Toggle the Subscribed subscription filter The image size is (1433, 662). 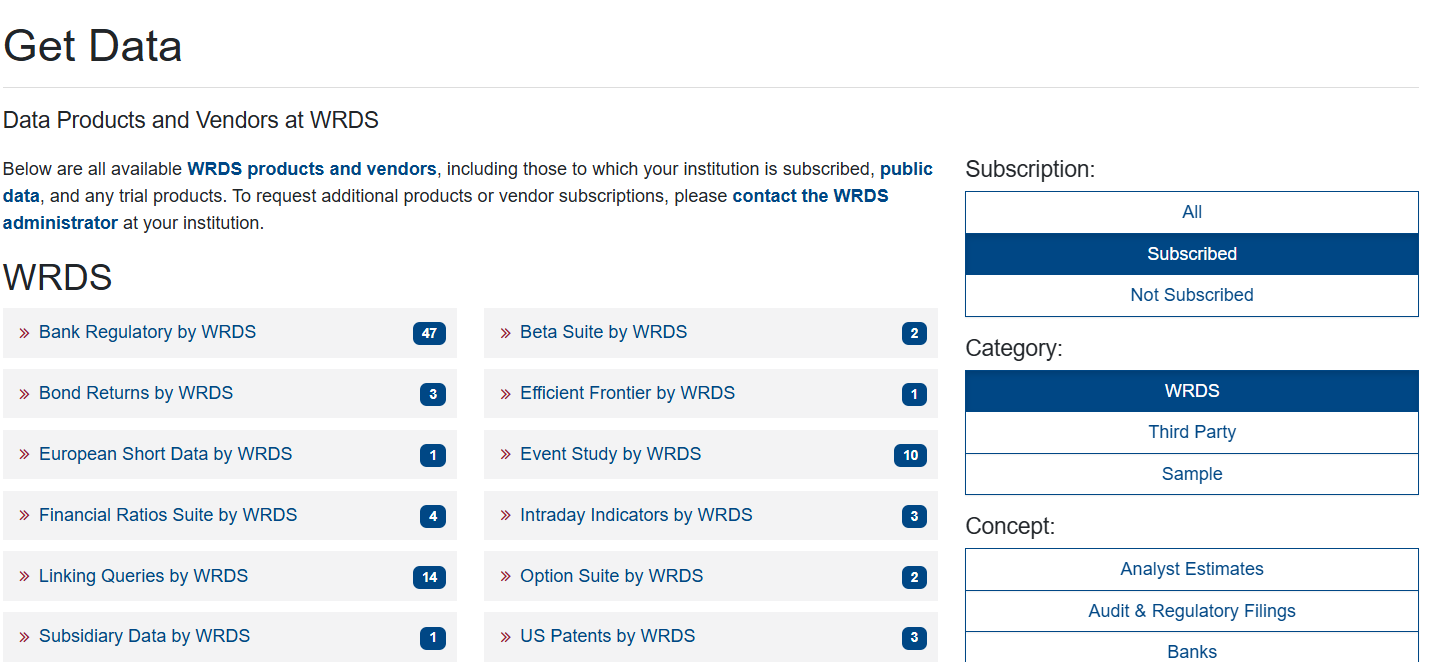pyautogui.click(x=1191, y=254)
